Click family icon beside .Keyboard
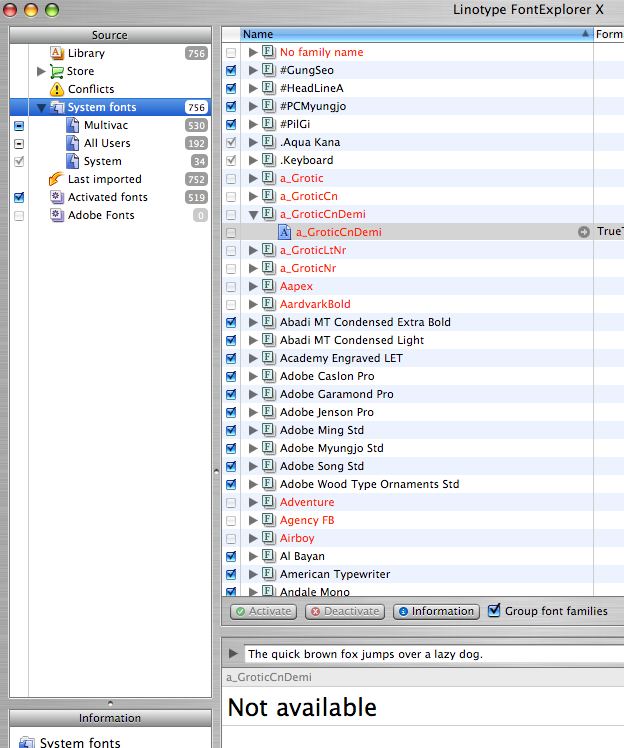Viewport: 624px width, 748px height. [x=269, y=160]
